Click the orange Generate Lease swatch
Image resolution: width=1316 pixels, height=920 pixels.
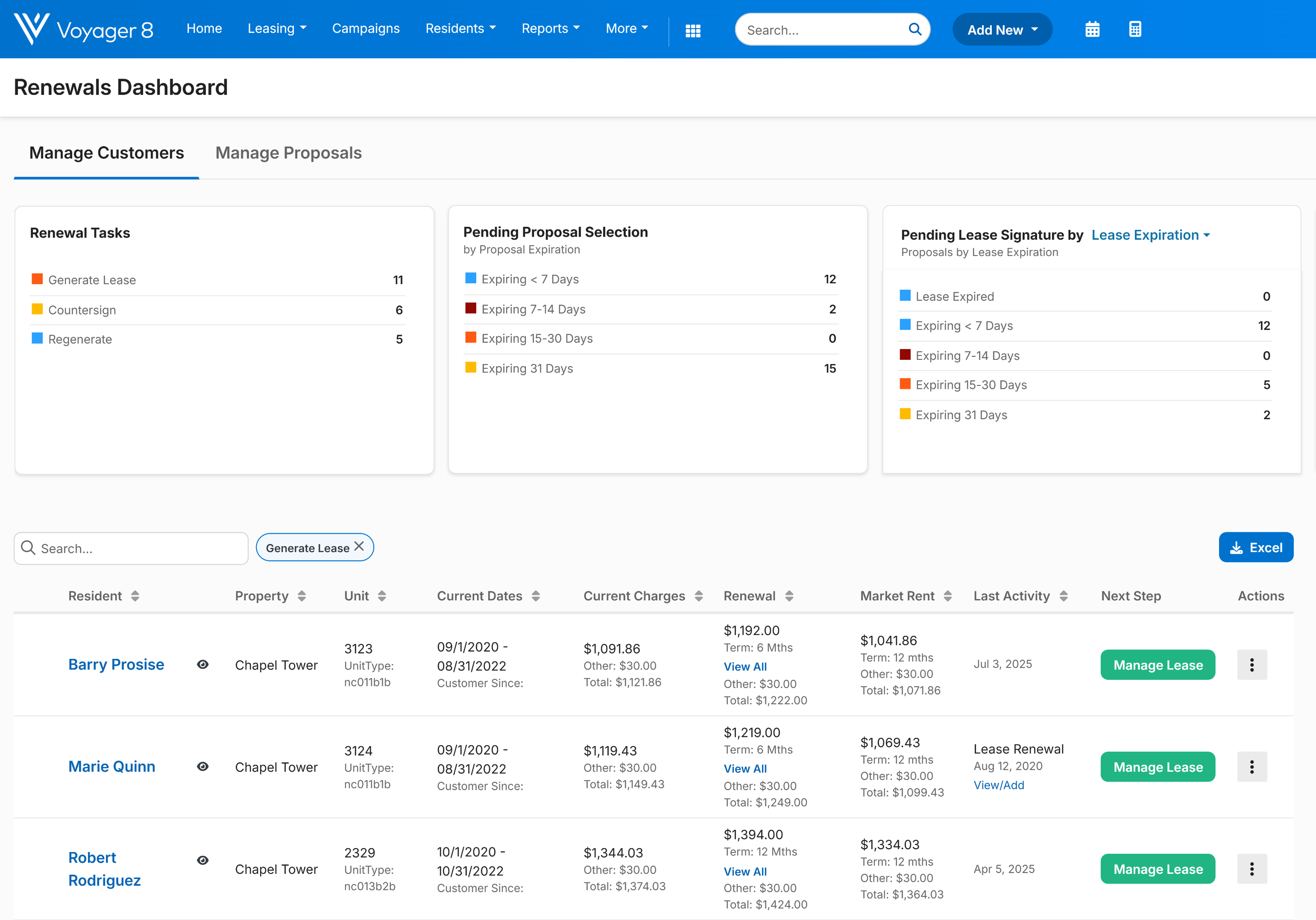37,279
